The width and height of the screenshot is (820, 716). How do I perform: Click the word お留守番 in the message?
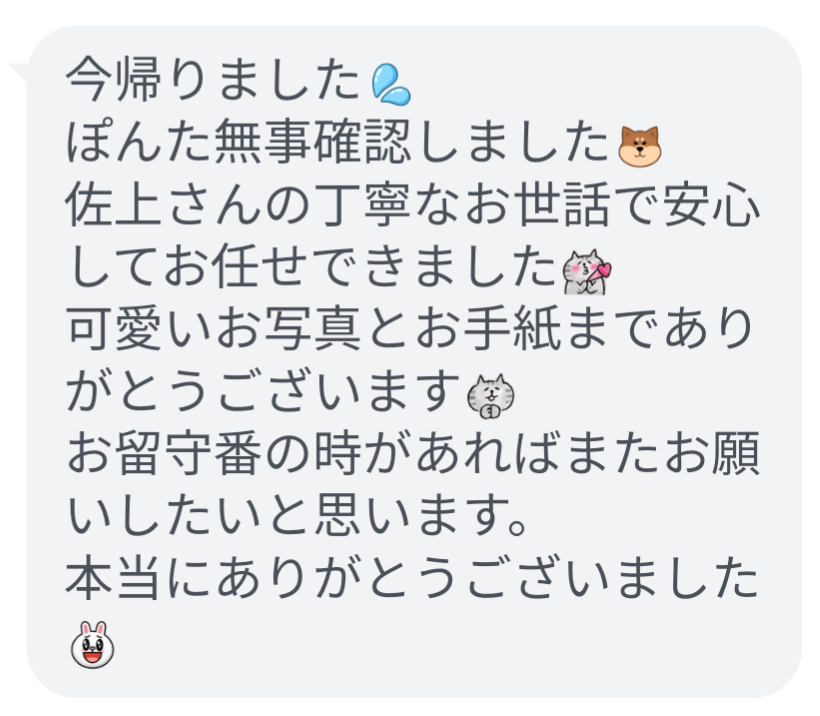coord(164,453)
